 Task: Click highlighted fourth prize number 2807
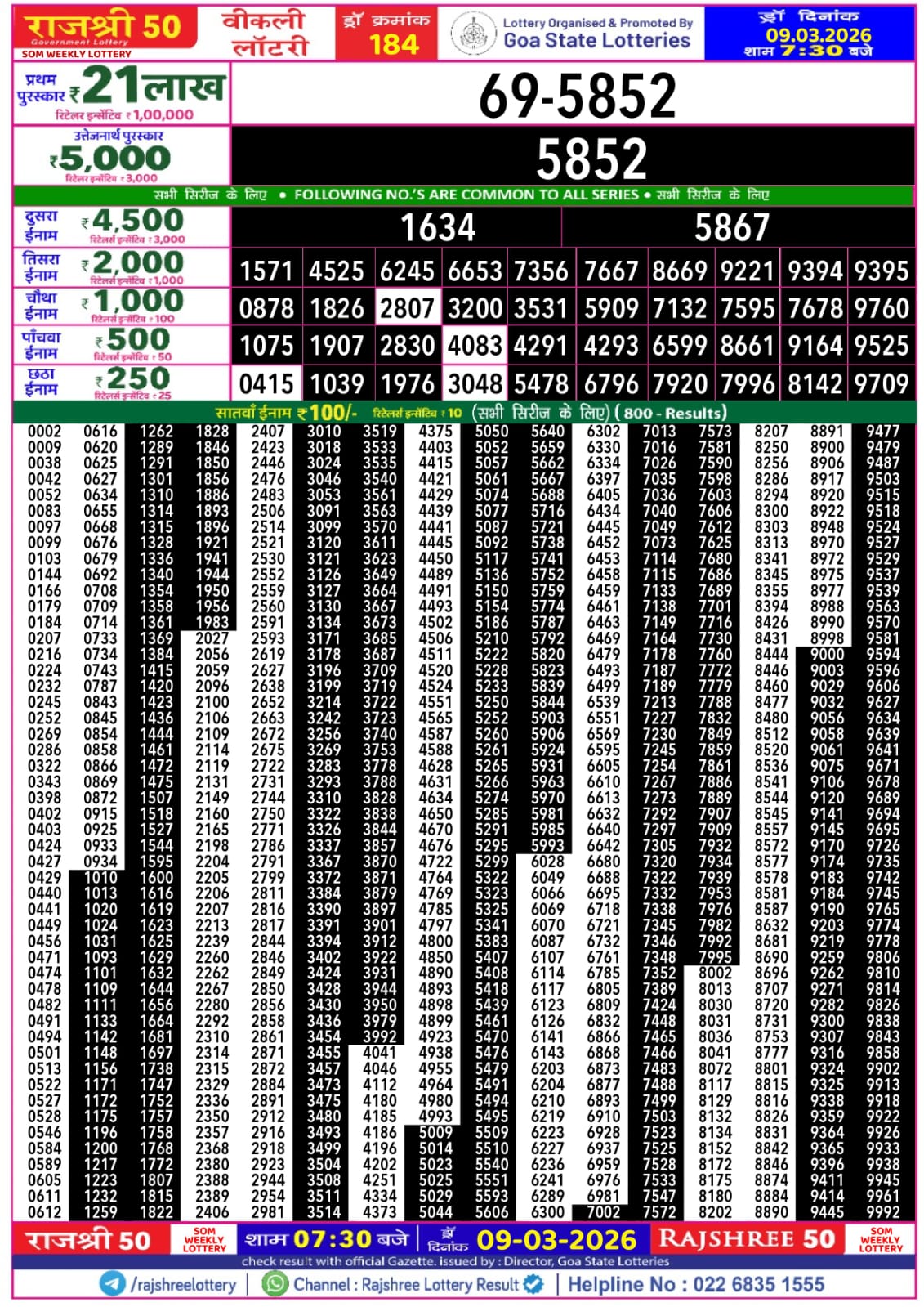(407, 308)
